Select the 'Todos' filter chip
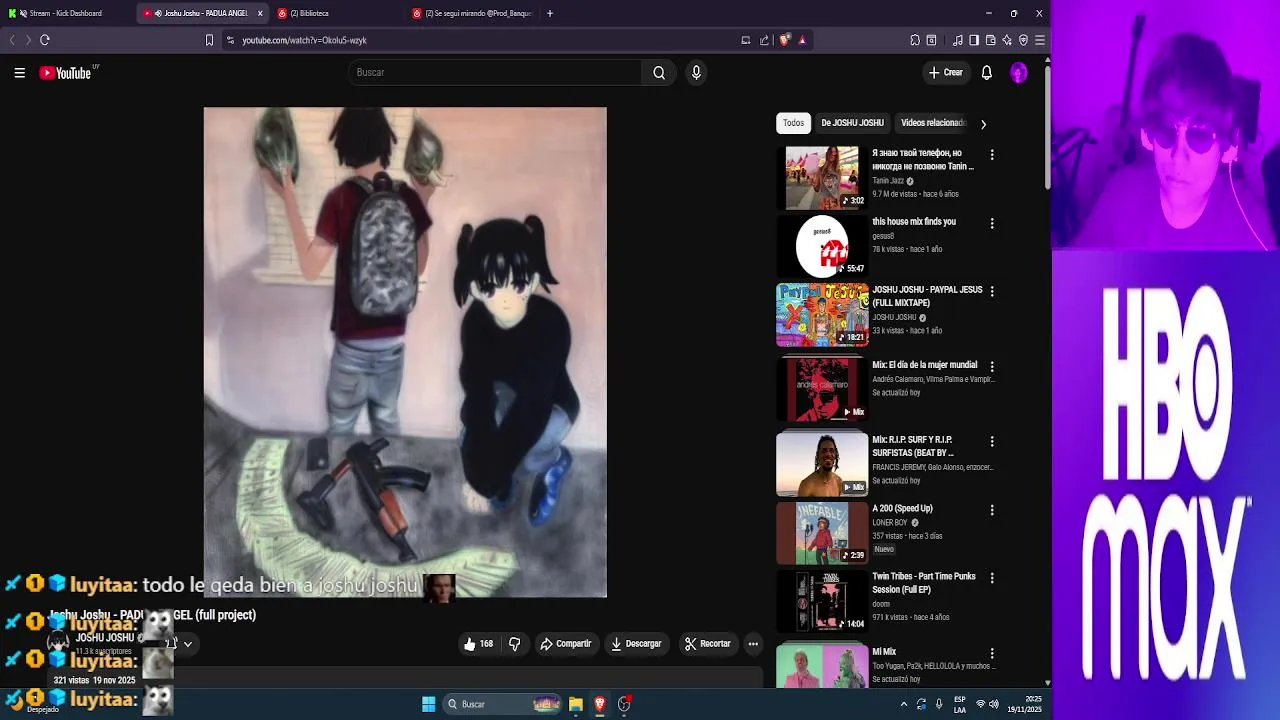 point(793,123)
